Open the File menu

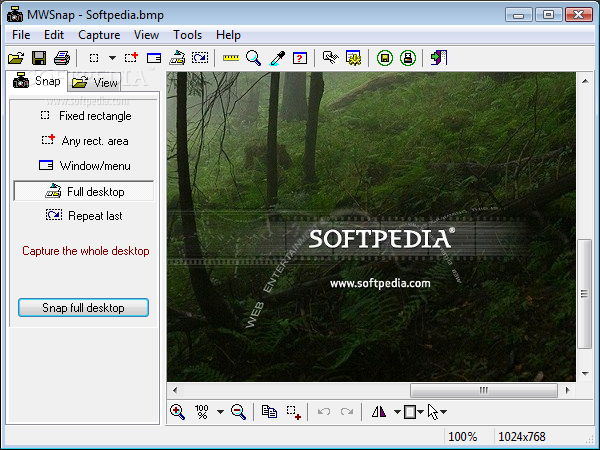tap(21, 35)
